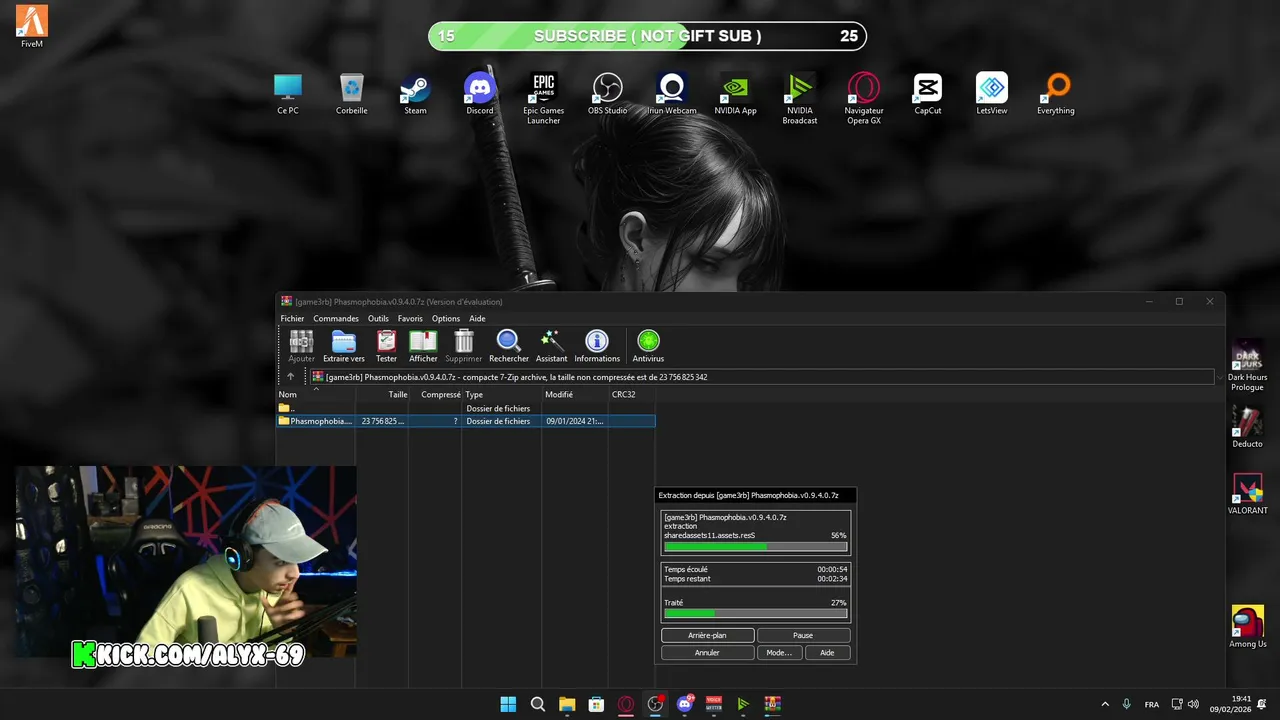Viewport: 1280px width, 720px height.
Task: Select the Steam desktop icon
Action: [x=415, y=94]
